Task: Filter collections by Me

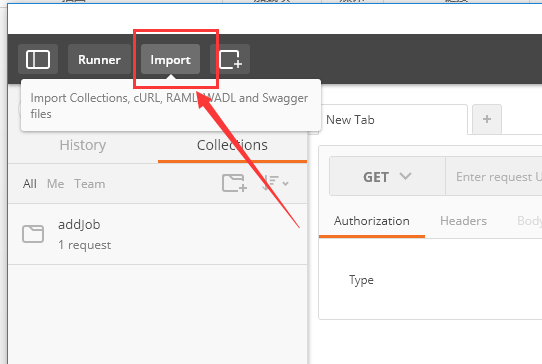Action: click(x=55, y=184)
